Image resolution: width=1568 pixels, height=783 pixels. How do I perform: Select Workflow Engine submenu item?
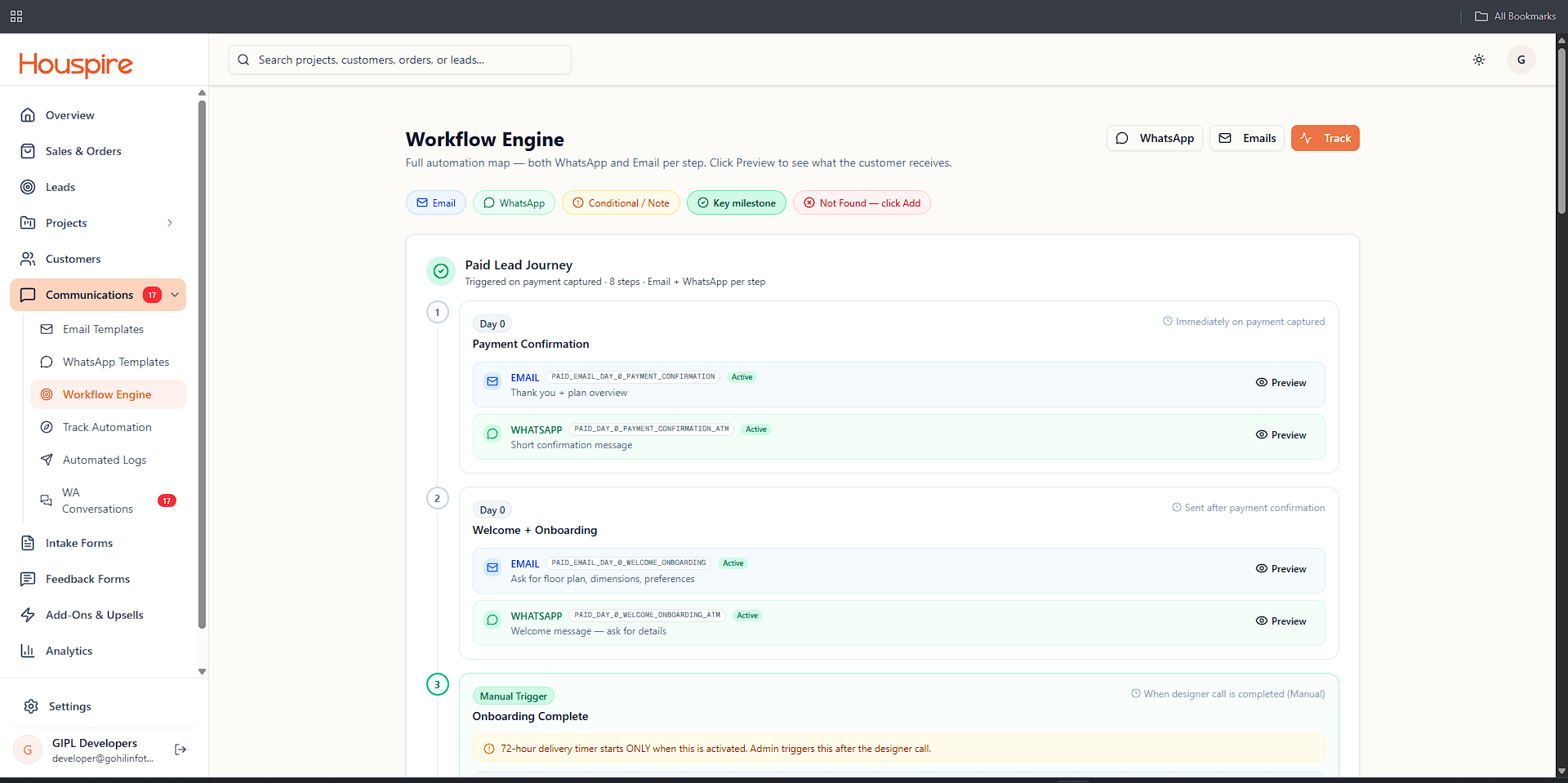coord(108,394)
